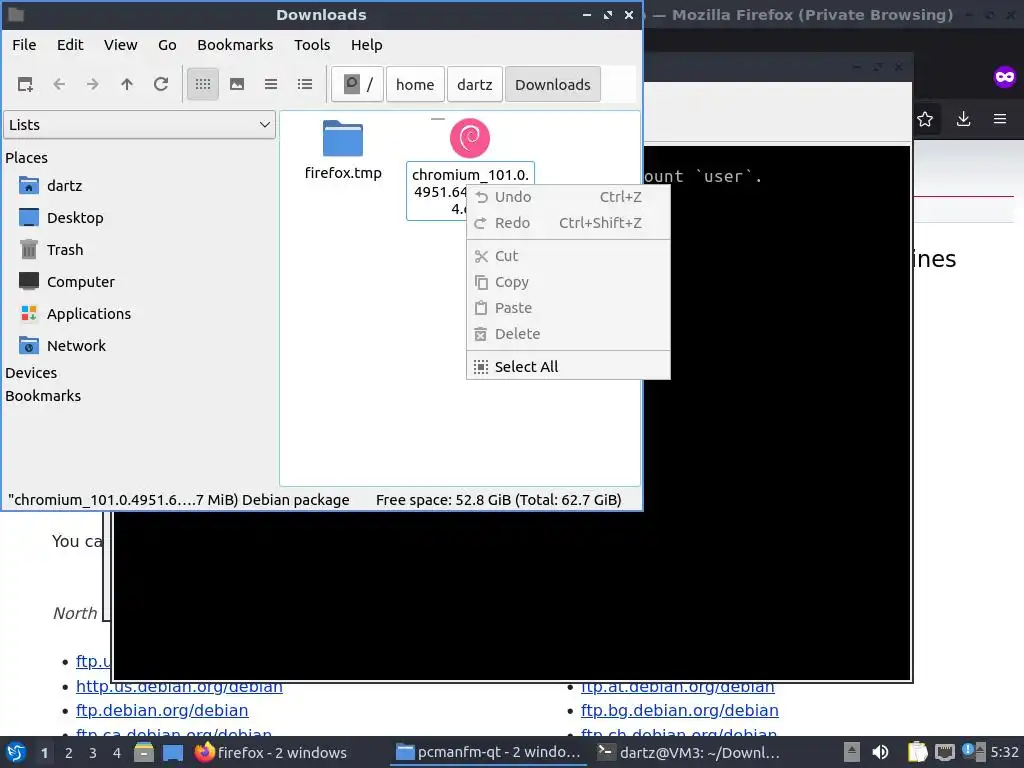Screen dimensions: 1024x768
Task: Reload the Downloads folder view
Action: [x=161, y=84]
